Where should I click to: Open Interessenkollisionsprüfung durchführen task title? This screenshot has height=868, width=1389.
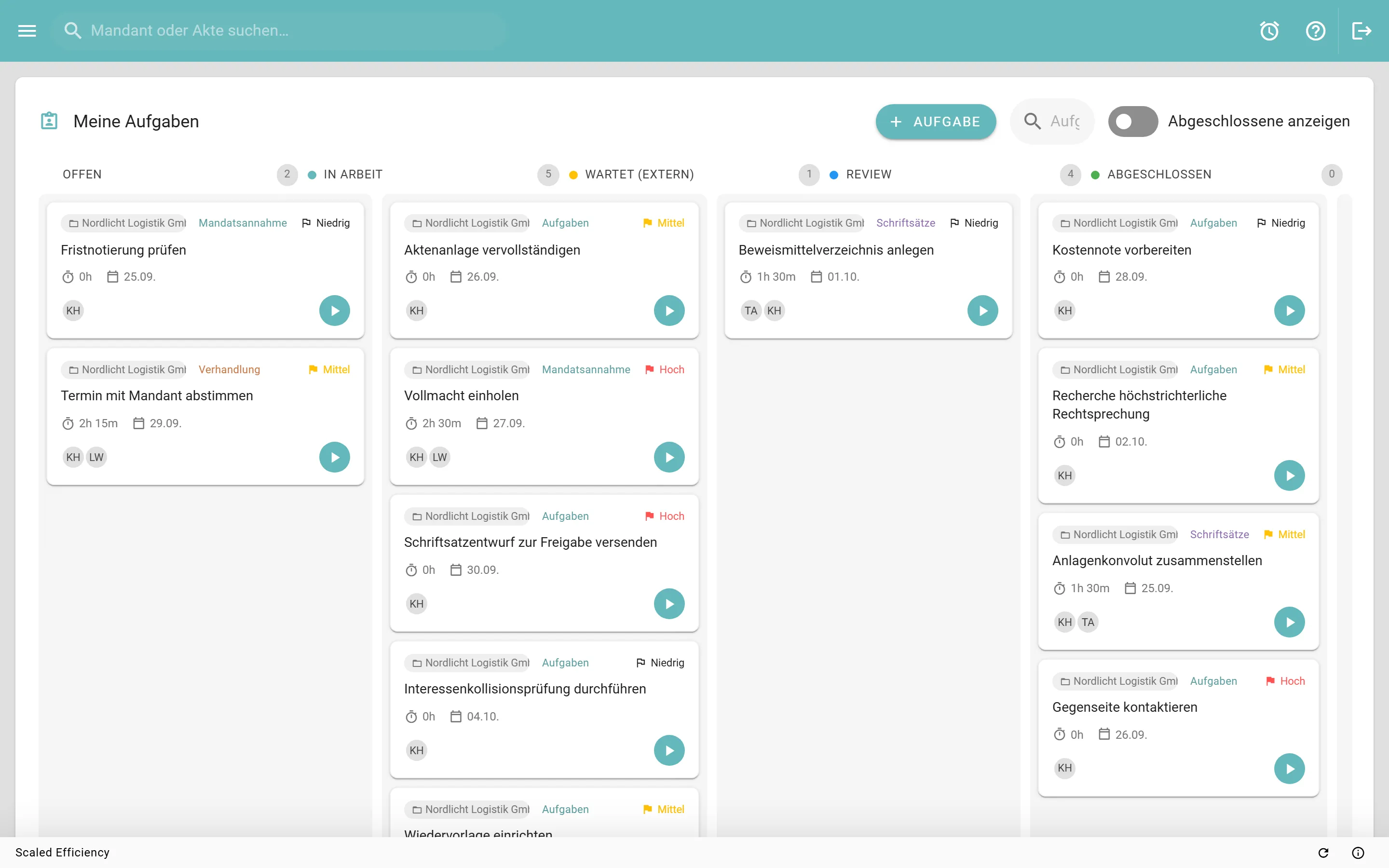click(x=525, y=689)
